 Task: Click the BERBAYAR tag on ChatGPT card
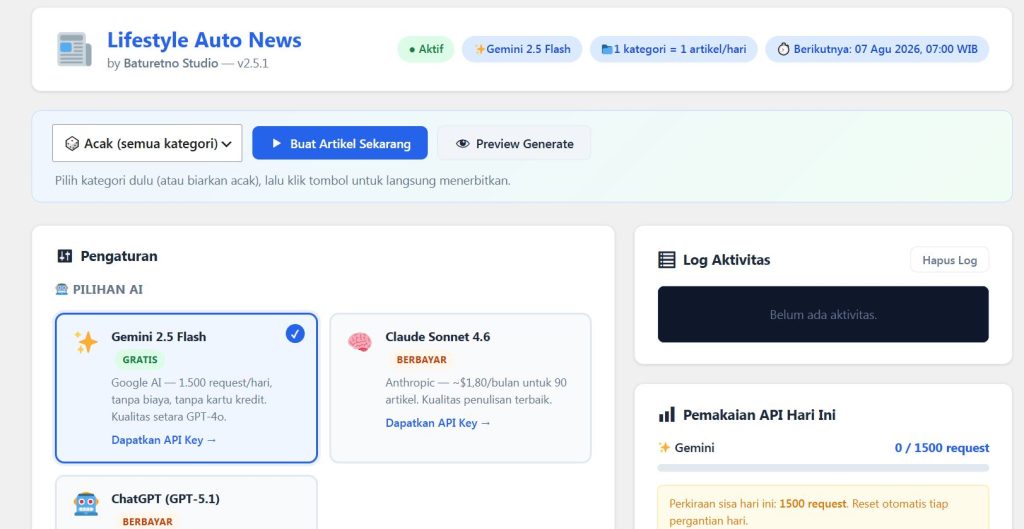coord(148,522)
